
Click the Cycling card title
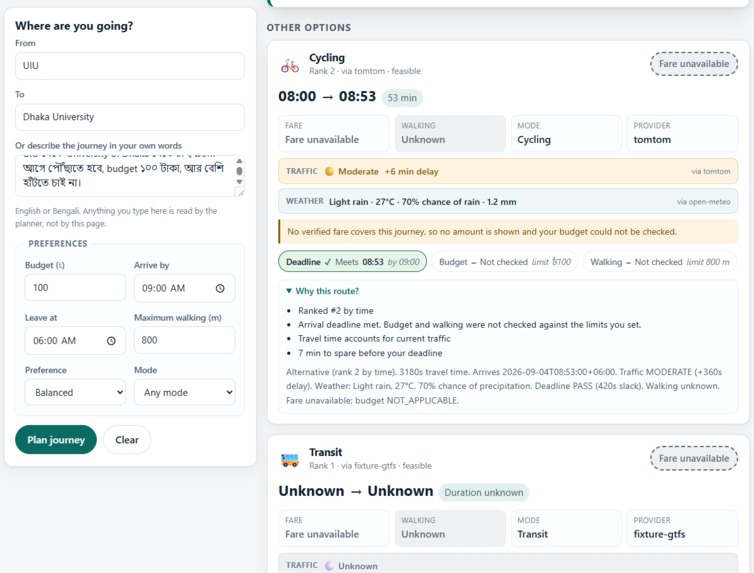tap(327, 58)
